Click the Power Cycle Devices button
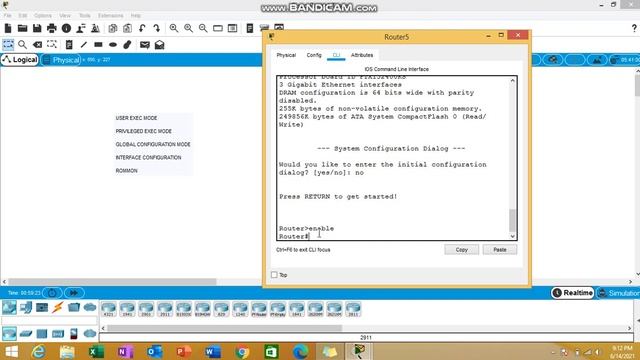Screen dimensions: 640x360 click(x=53, y=293)
